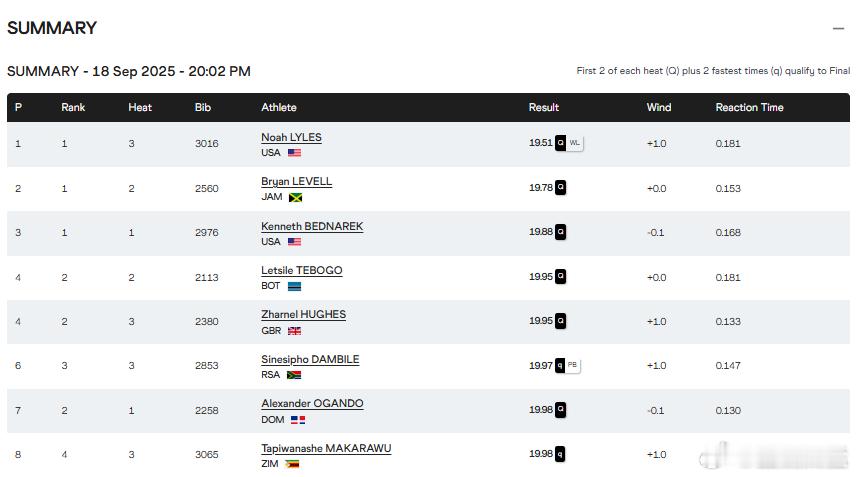The height and width of the screenshot is (477, 857).
Task: Open Letsile TEBOGO athlete profile link
Action: click(302, 270)
